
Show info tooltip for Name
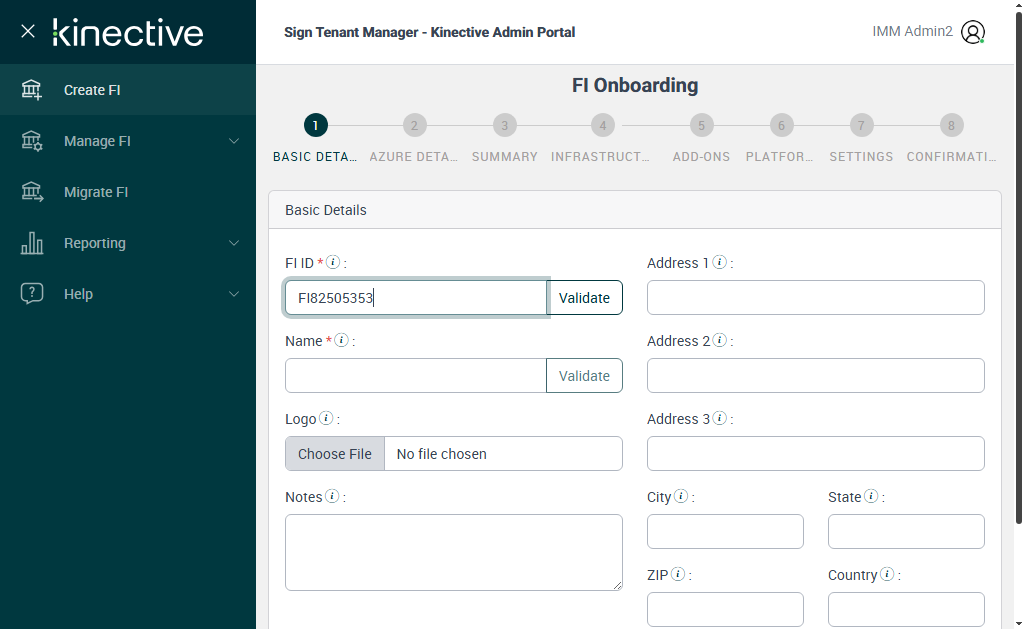[341, 340]
